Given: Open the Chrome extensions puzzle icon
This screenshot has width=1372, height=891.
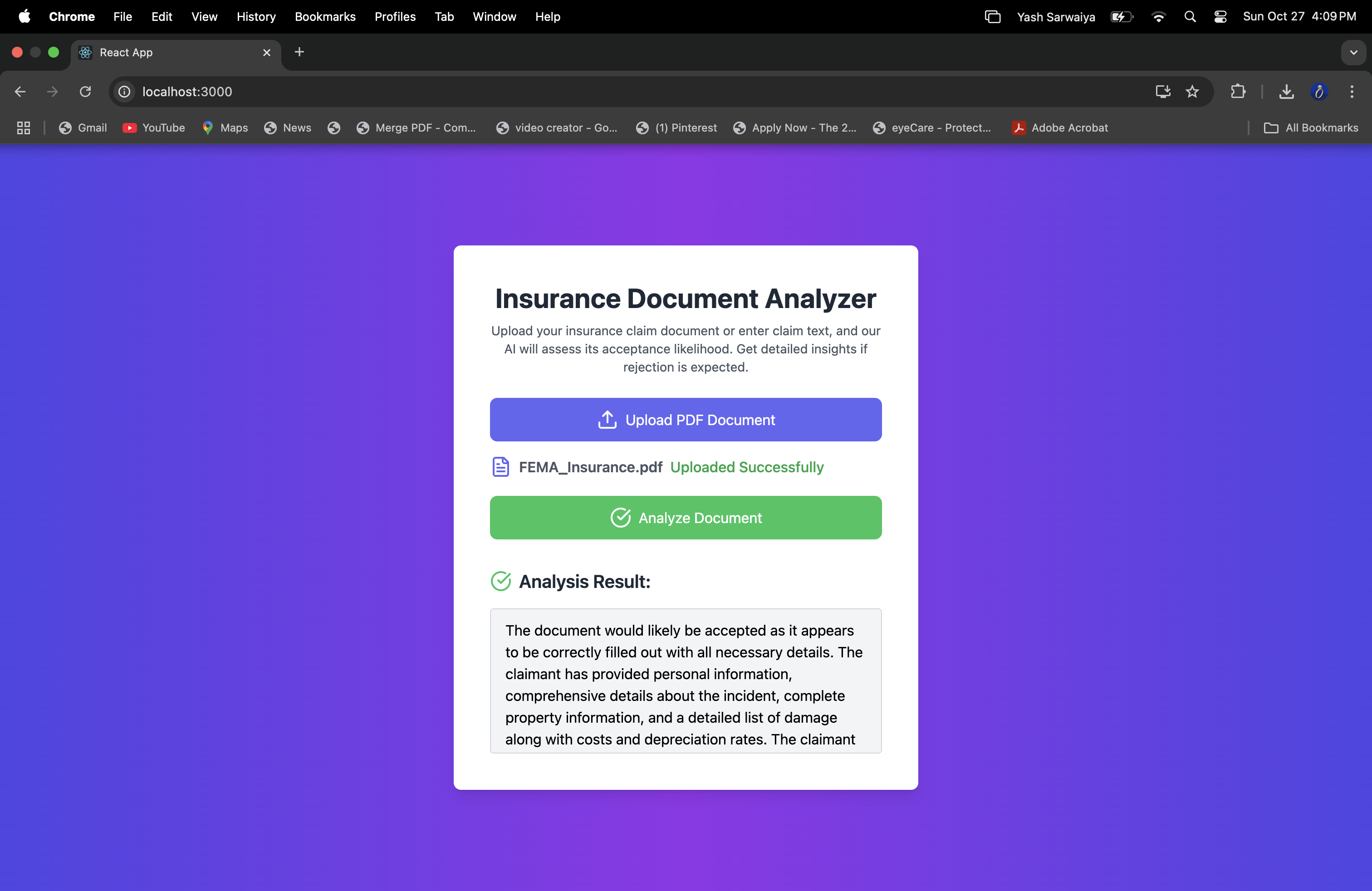Looking at the screenshot, I should click(x=1239, y=92).
